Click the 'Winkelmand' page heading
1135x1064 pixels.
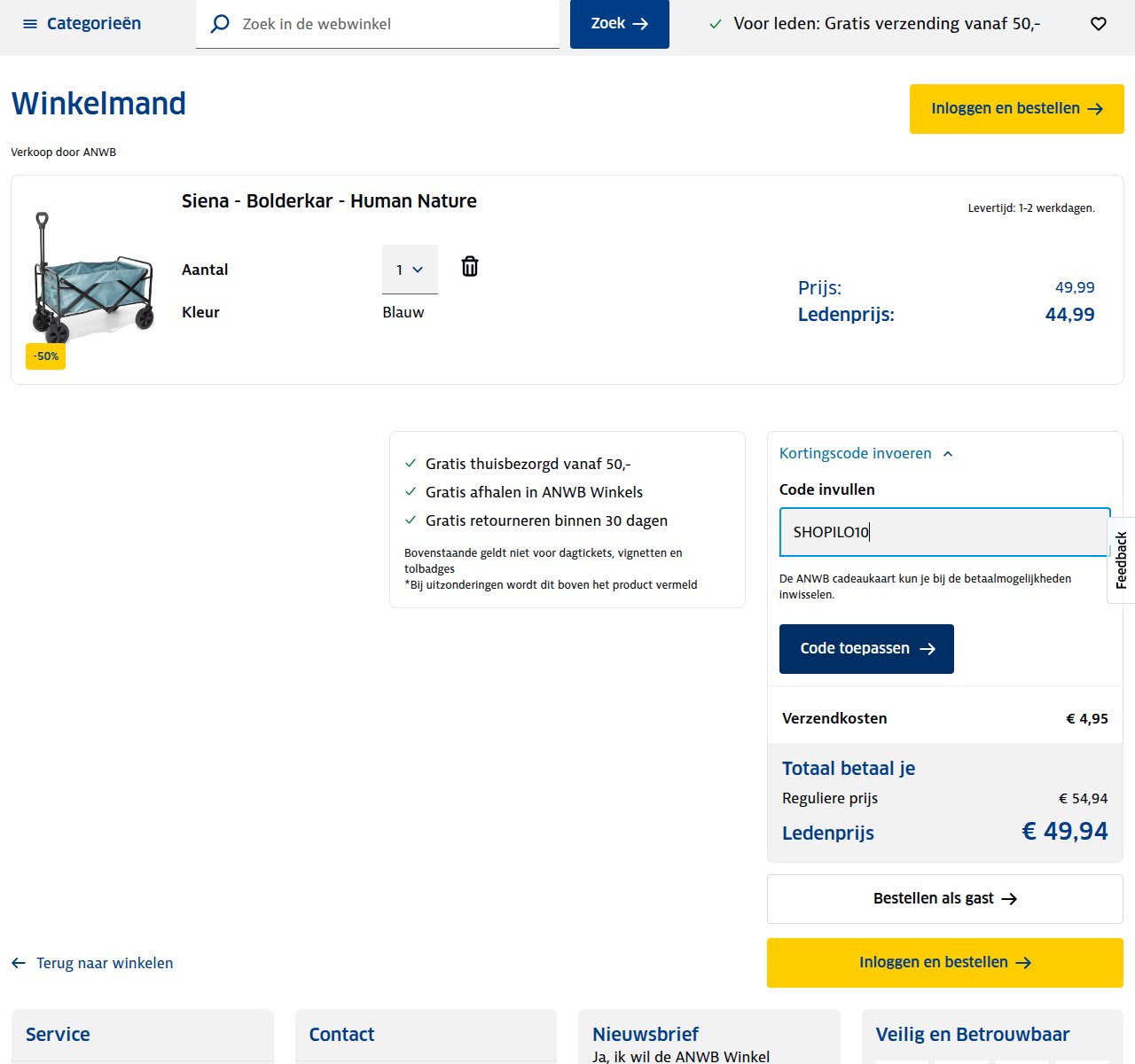98,104
